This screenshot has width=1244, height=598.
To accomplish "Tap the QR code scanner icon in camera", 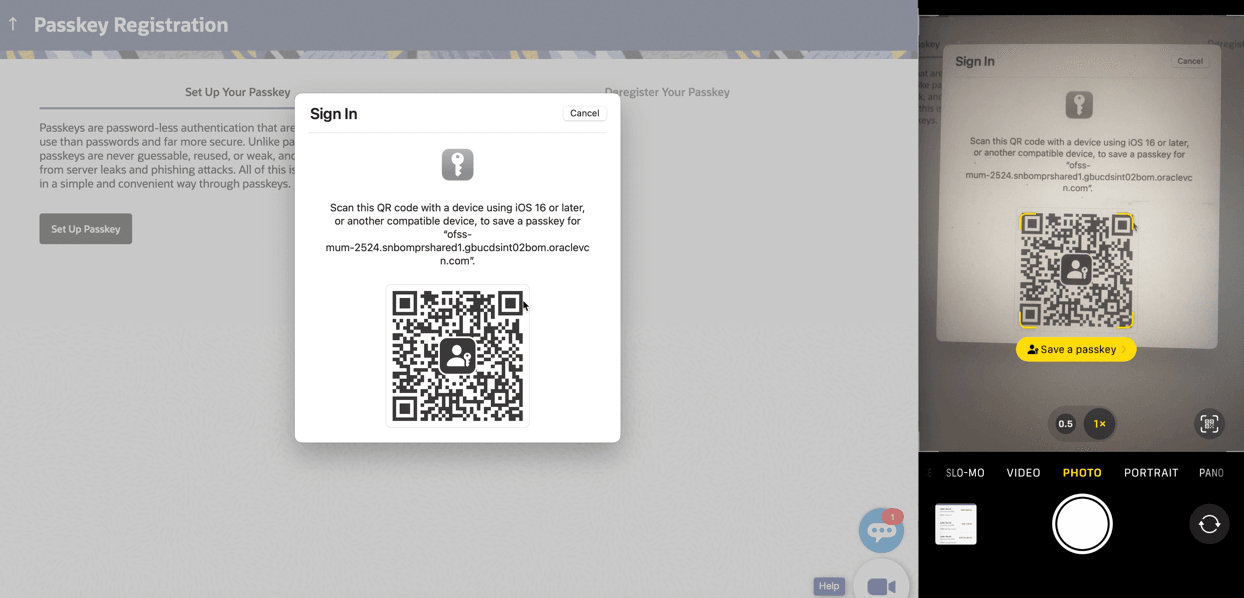I will [x=1209, y=424].
